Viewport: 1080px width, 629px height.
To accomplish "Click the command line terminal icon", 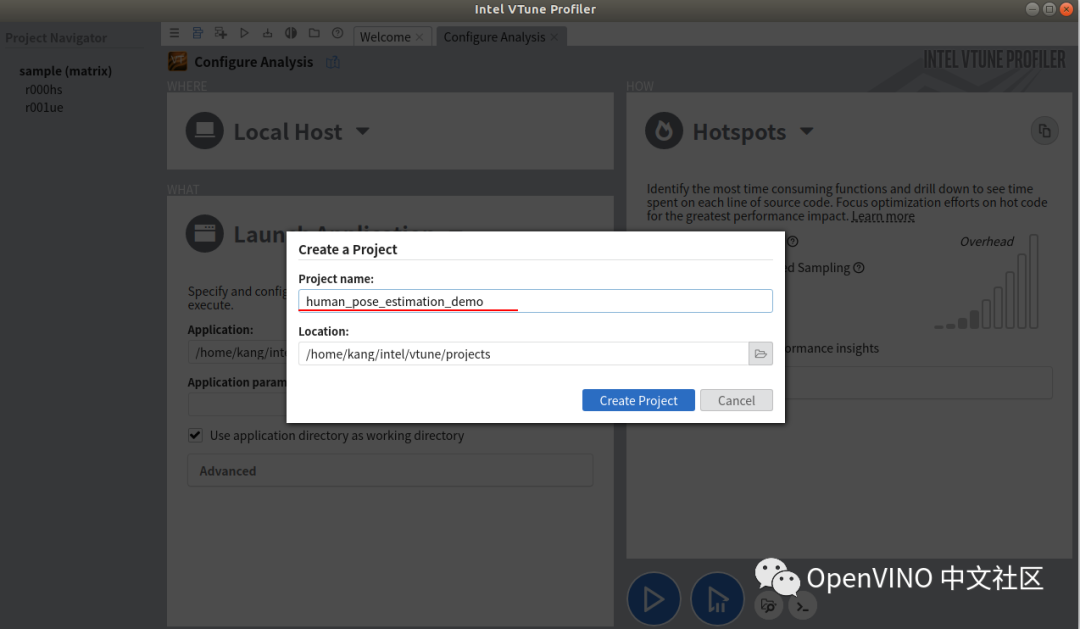I will pos(802,606).
